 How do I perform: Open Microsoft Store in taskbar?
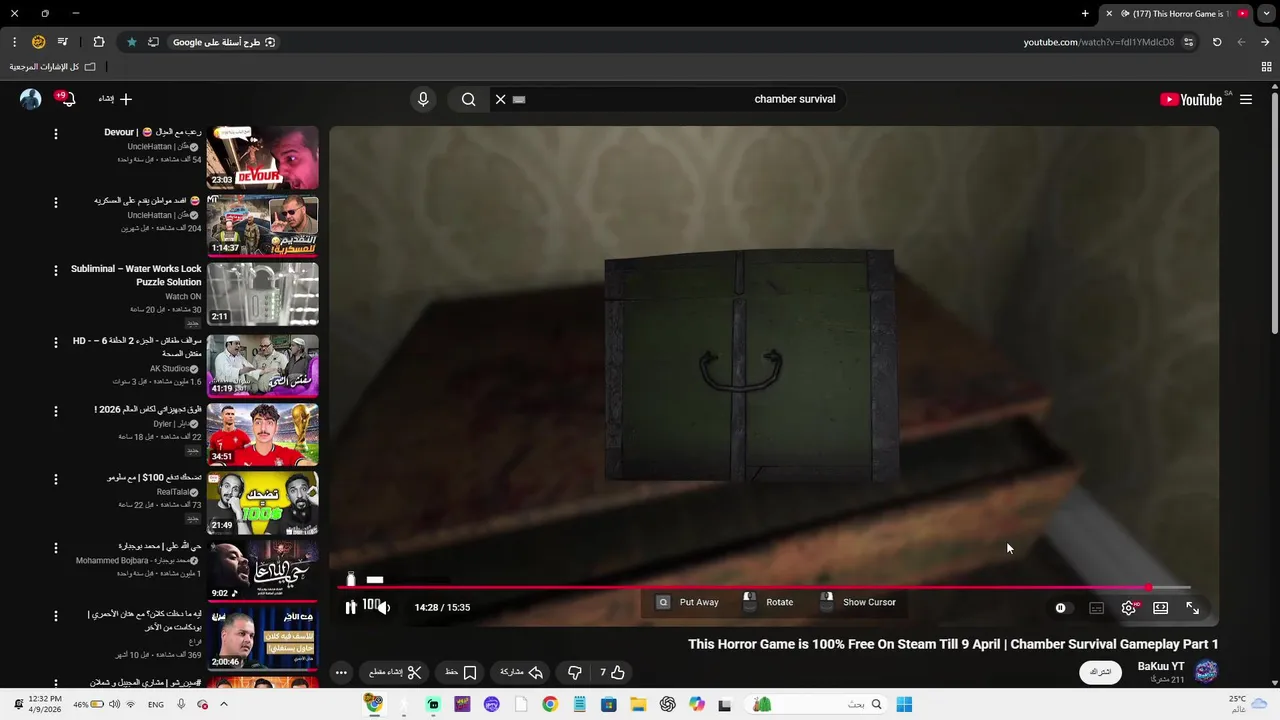609,704
